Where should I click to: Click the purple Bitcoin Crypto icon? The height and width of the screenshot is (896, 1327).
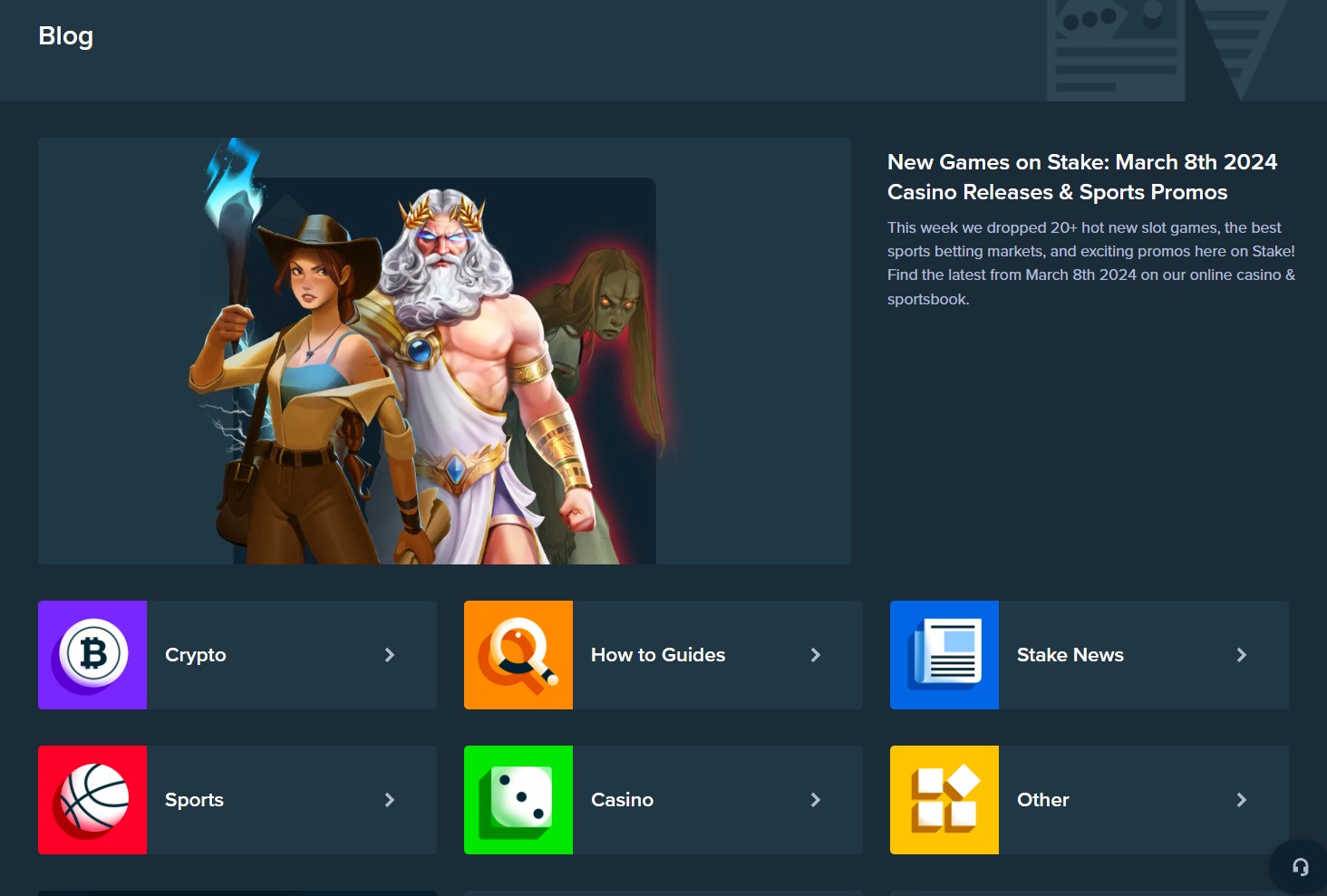[92, 655]
